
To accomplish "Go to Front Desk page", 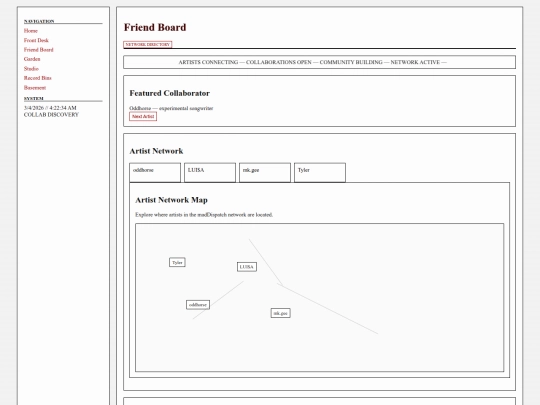I will 36,40.
